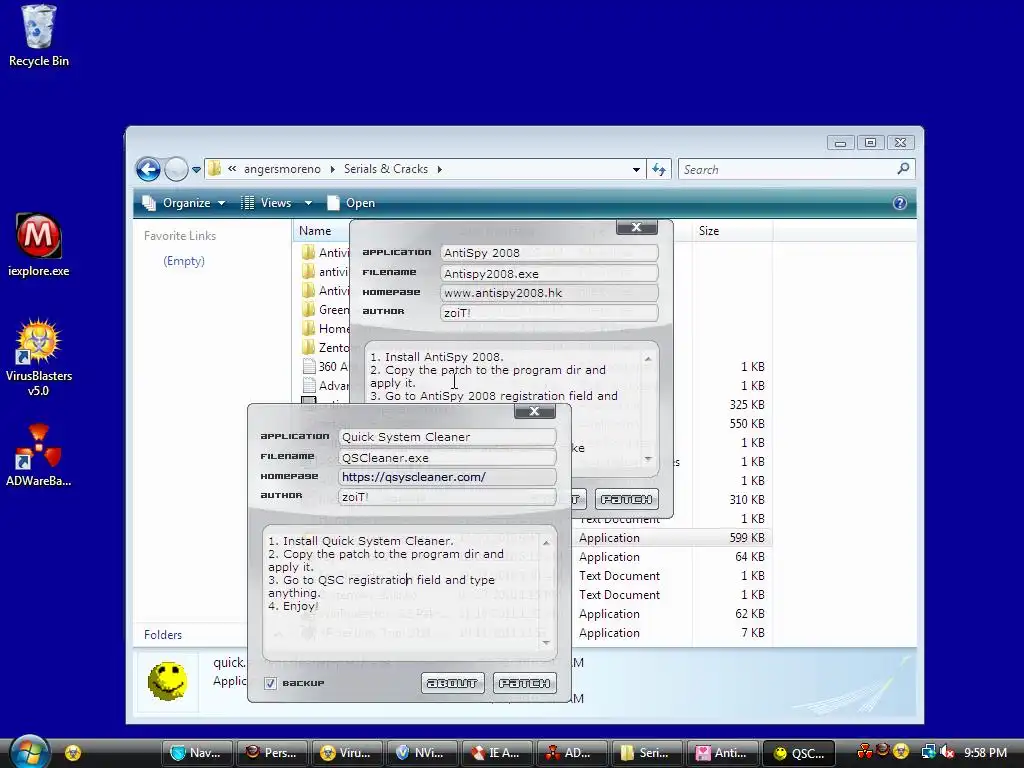Select the Green folder in list
This screenshot has height=768, width=1024.
click(325, 310)
